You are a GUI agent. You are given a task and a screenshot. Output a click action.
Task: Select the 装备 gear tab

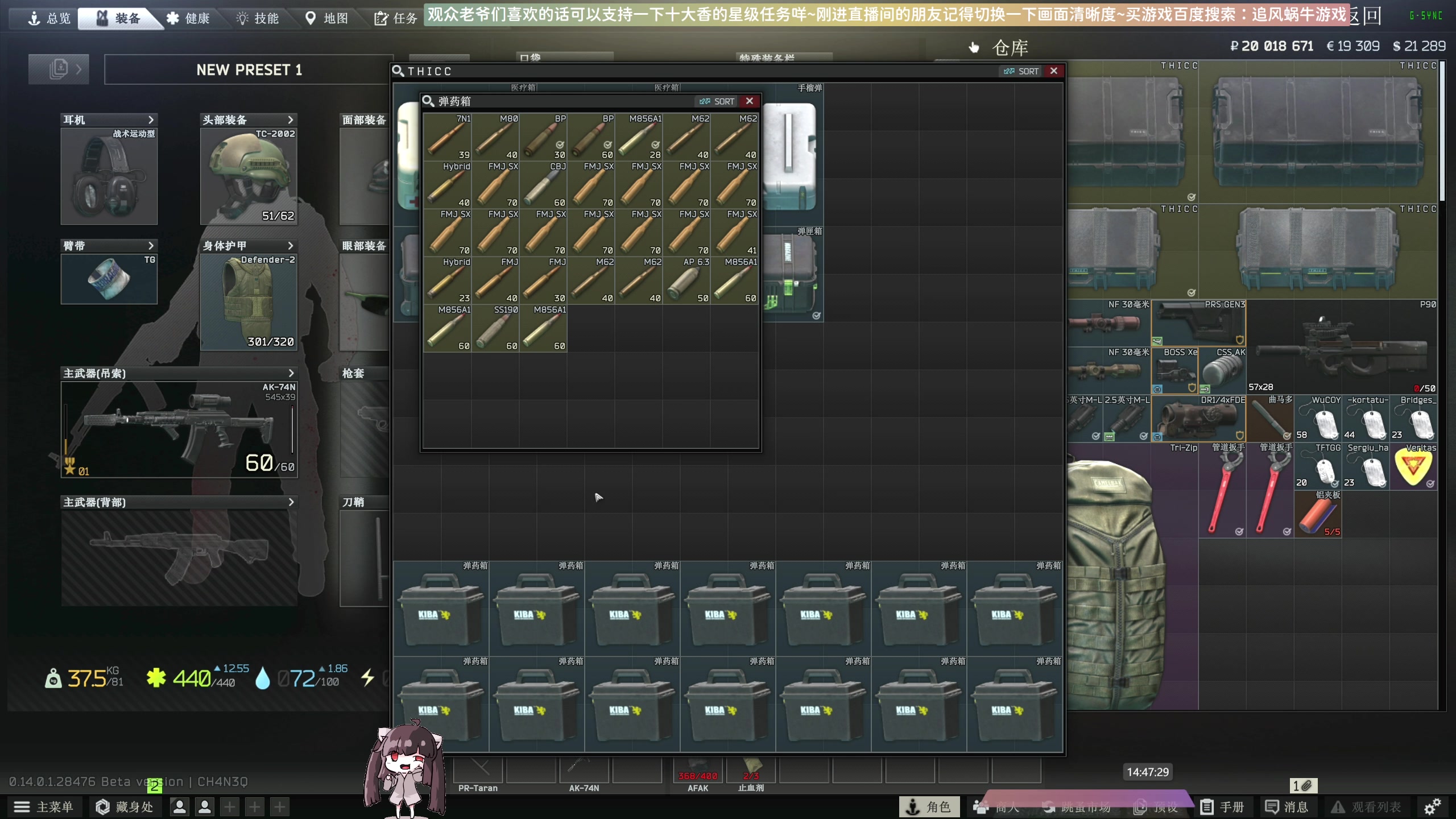pos(118,18)
